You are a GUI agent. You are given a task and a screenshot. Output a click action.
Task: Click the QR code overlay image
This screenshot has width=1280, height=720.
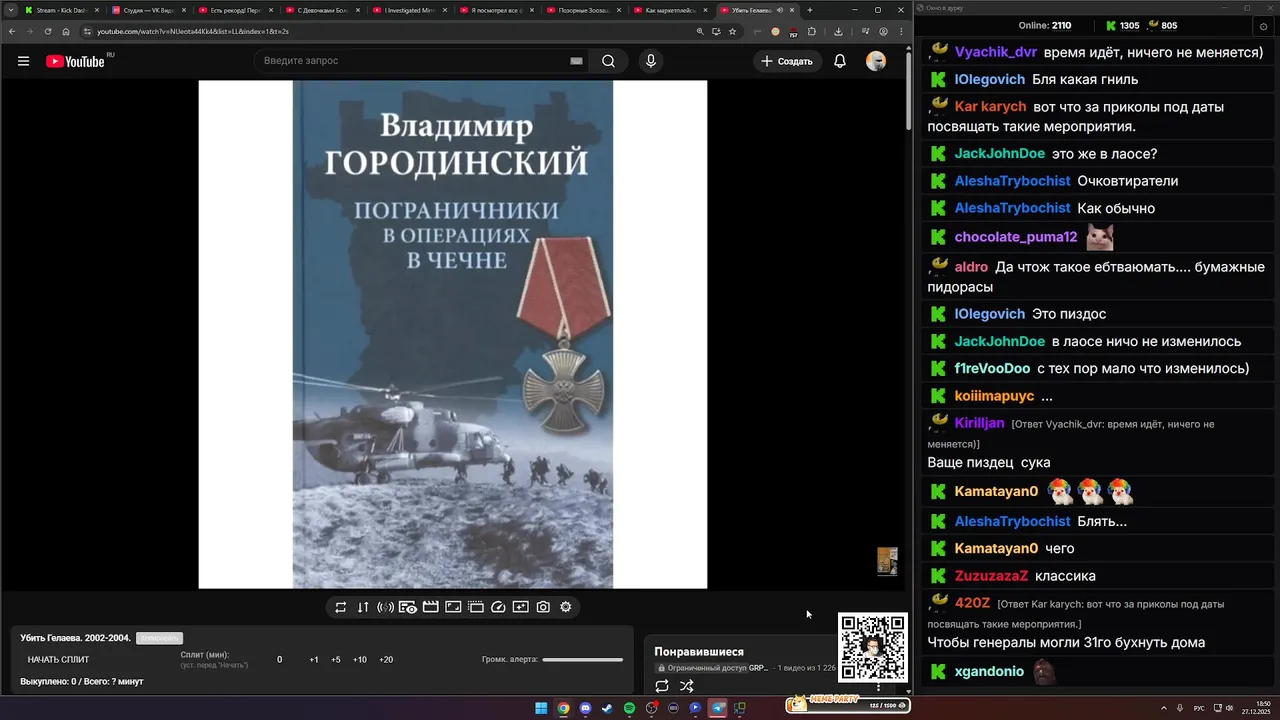[873, 648]
